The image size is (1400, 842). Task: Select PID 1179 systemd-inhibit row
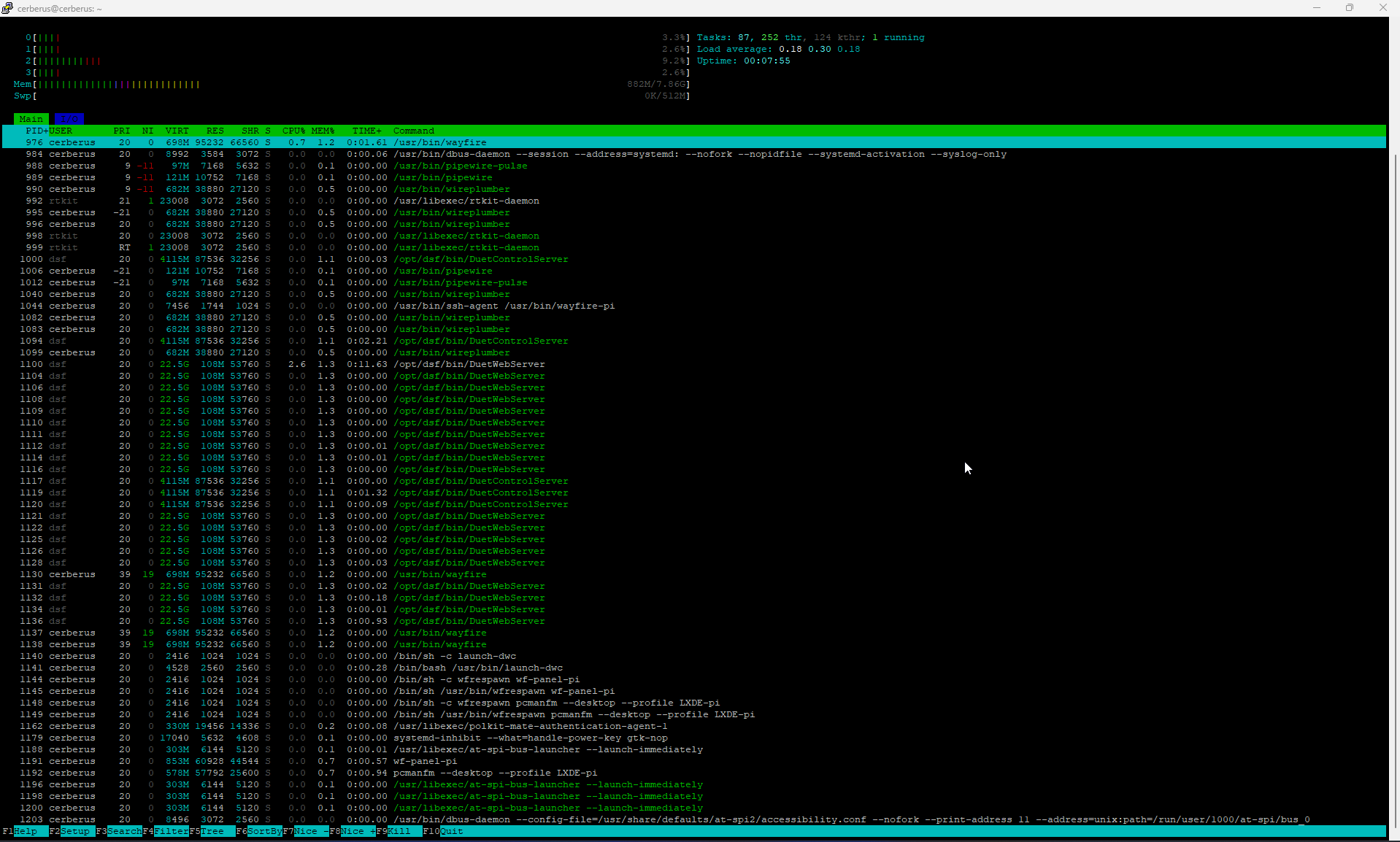(693, 738)
